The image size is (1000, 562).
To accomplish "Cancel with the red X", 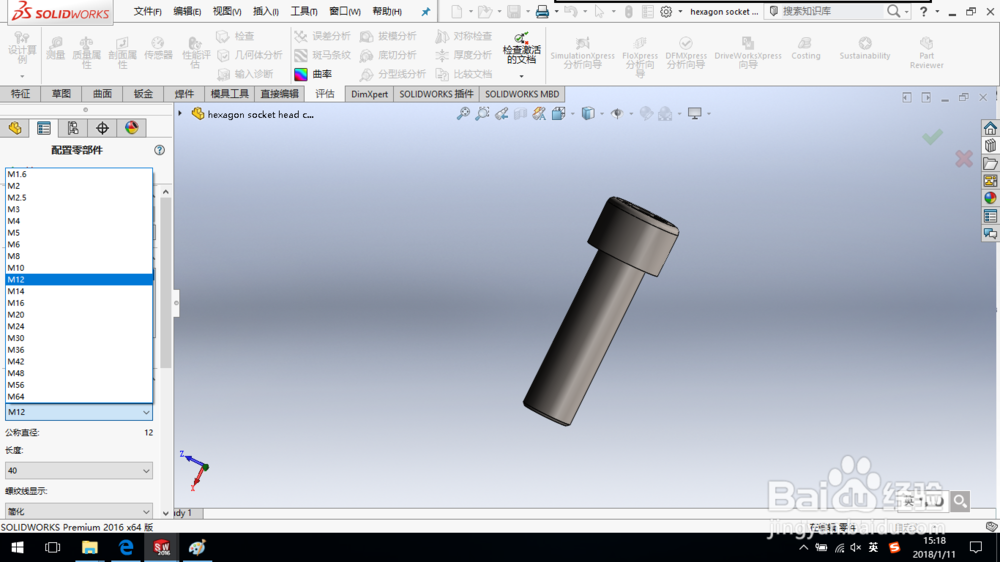I will click(x=964, y=159).
